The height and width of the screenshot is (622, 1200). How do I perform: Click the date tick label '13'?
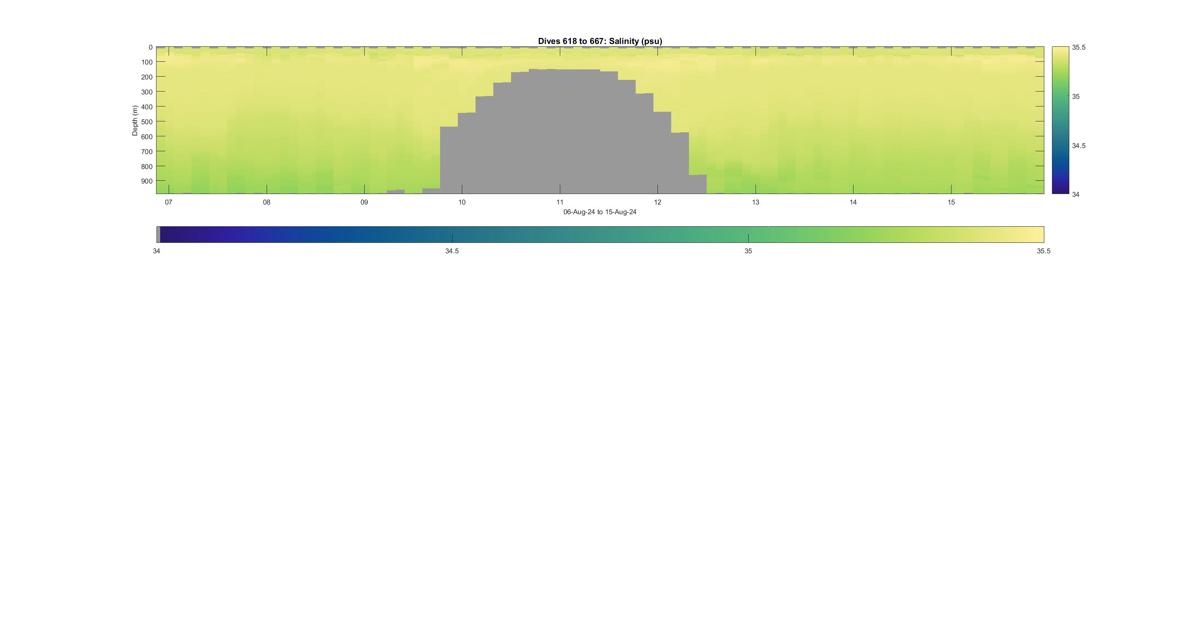(x=756, y=202)
